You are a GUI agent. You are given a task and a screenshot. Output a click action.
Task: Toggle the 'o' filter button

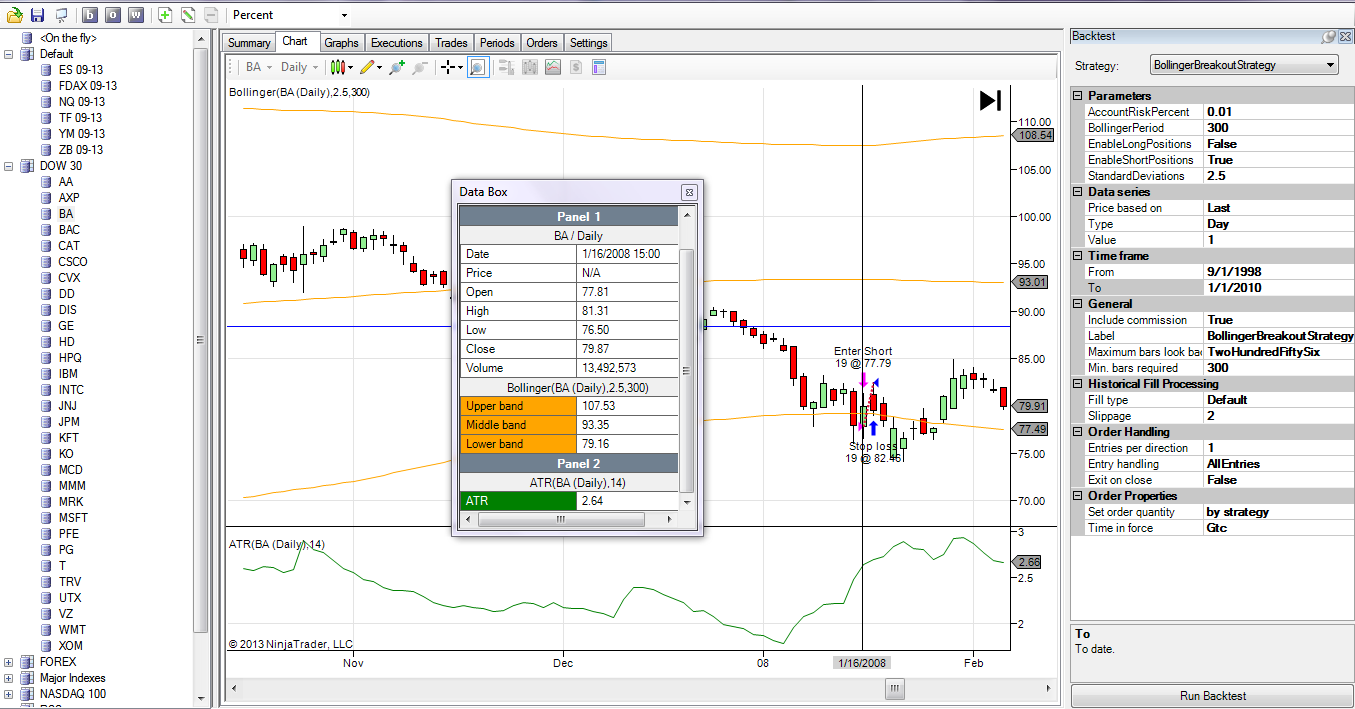click(113, 15)
